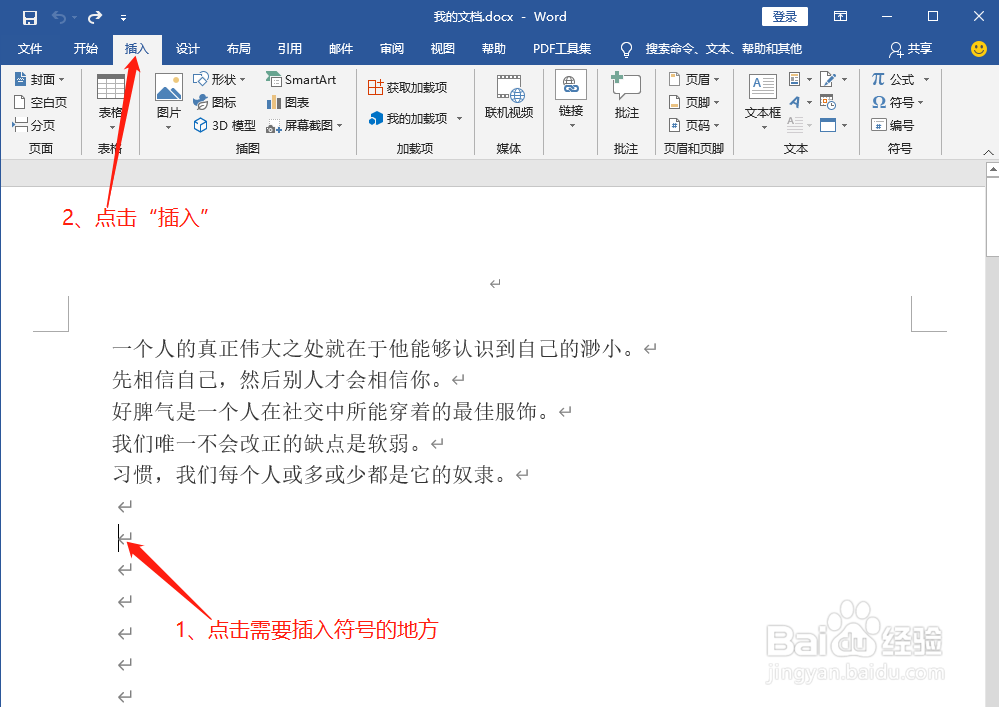Insert a 空白页 blank page
This screenshot has height=707, width=999.
click(41, 103)
